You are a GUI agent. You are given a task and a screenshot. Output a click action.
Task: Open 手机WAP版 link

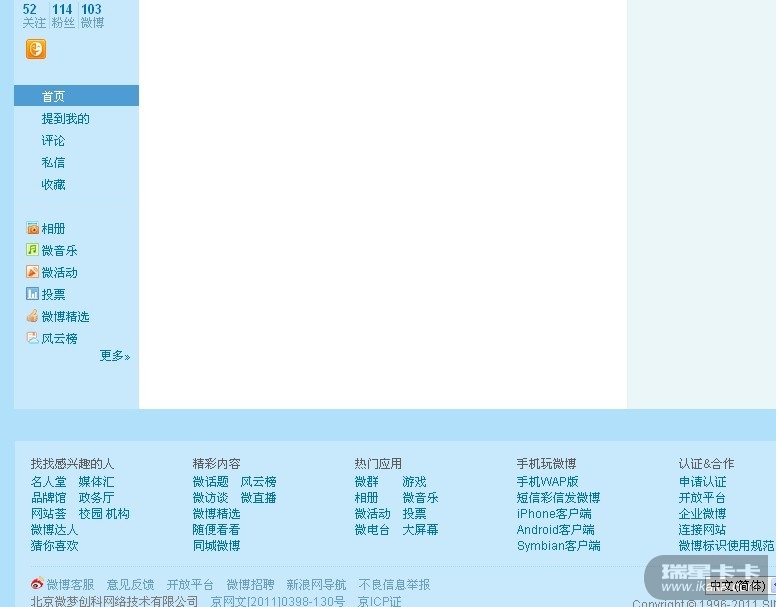click(x=547, y=481)
